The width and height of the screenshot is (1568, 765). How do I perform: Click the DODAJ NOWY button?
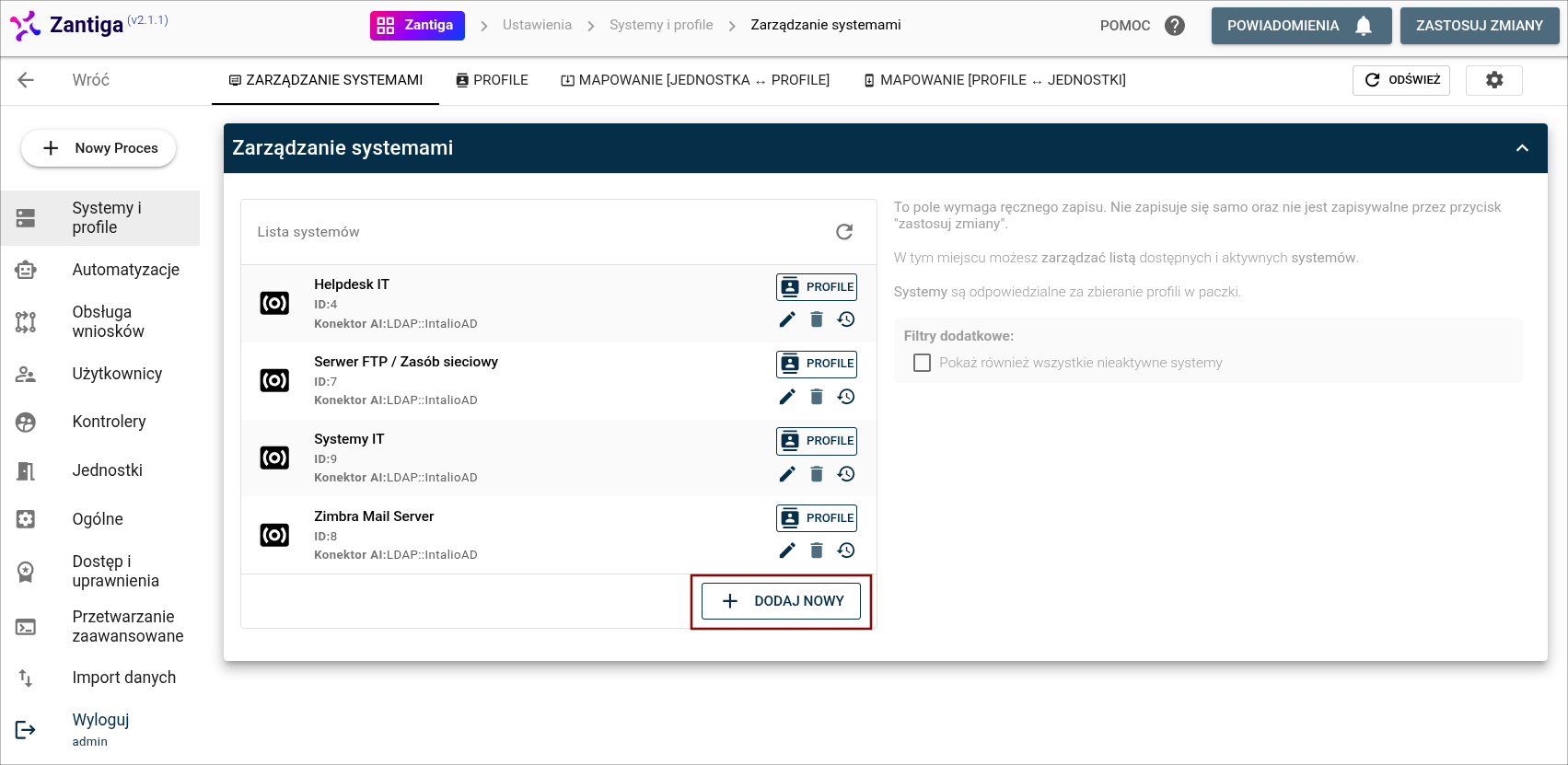(x=781, y=601)
